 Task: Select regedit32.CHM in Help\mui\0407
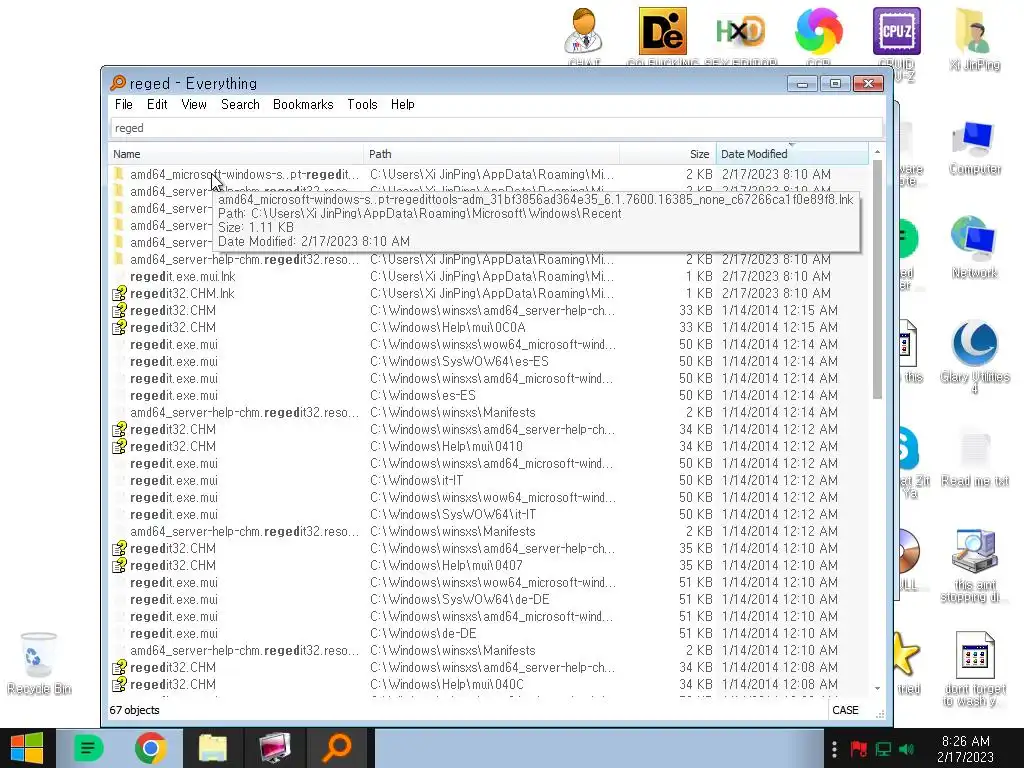[488, 565]
